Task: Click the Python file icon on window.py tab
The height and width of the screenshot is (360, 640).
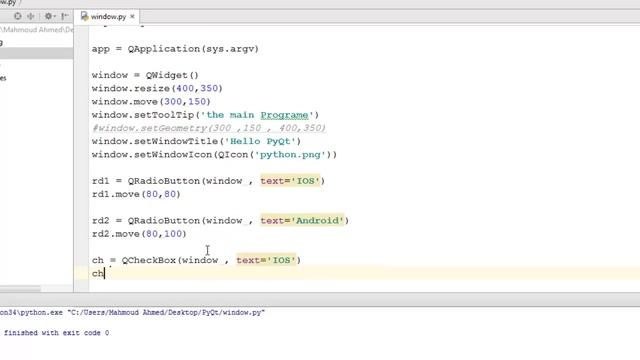Action: click(x=84, y=16)
